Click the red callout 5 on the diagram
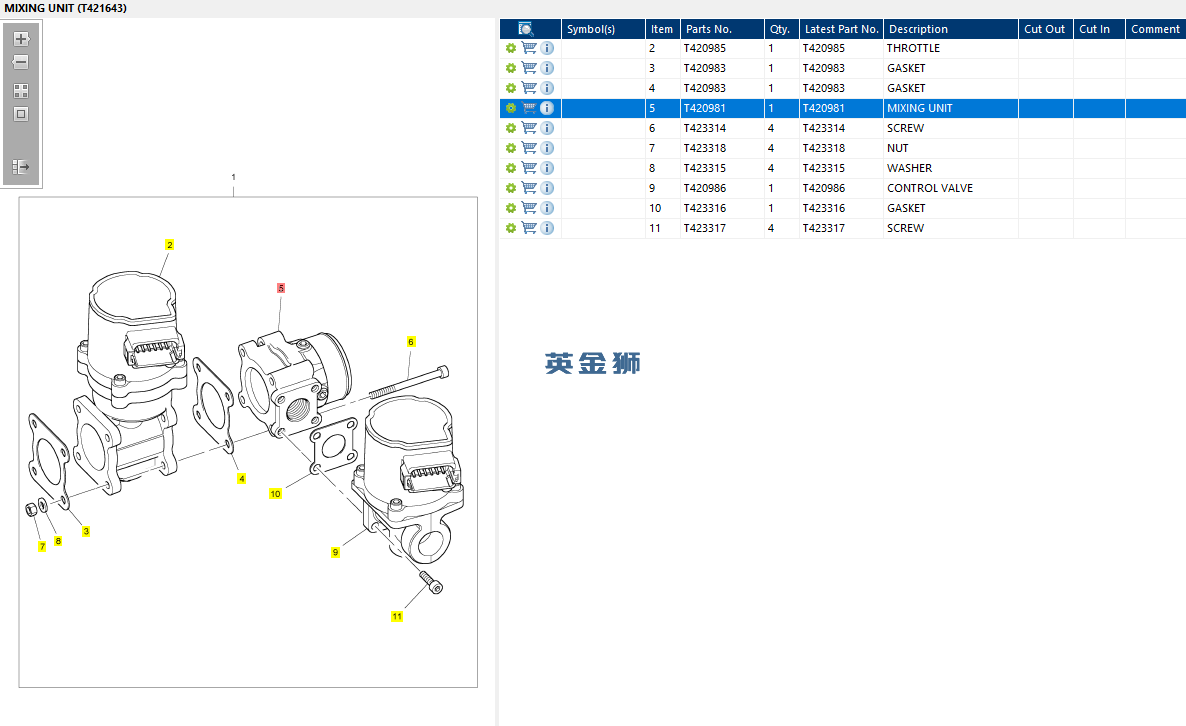This screenshot has height=726, width=1186. (x=281, y=288)
